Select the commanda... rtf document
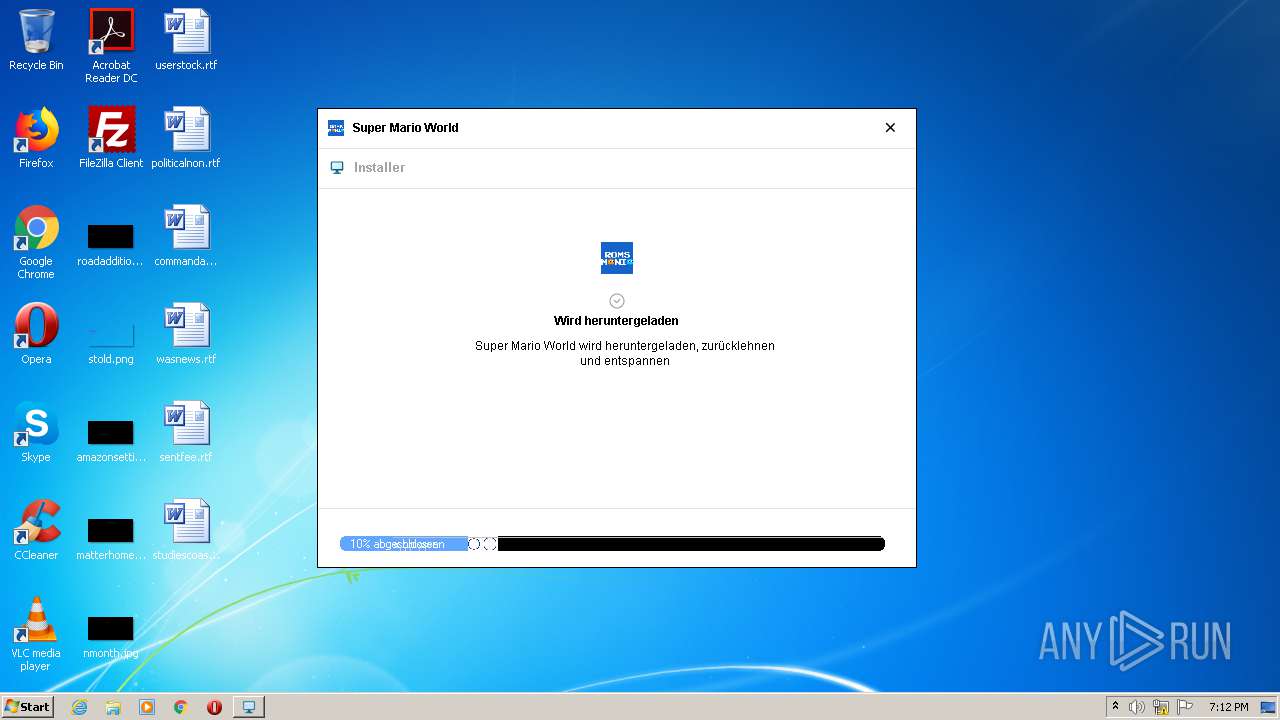The height and width of the screenshot is (720, 1280). click(x=186, y=237)
